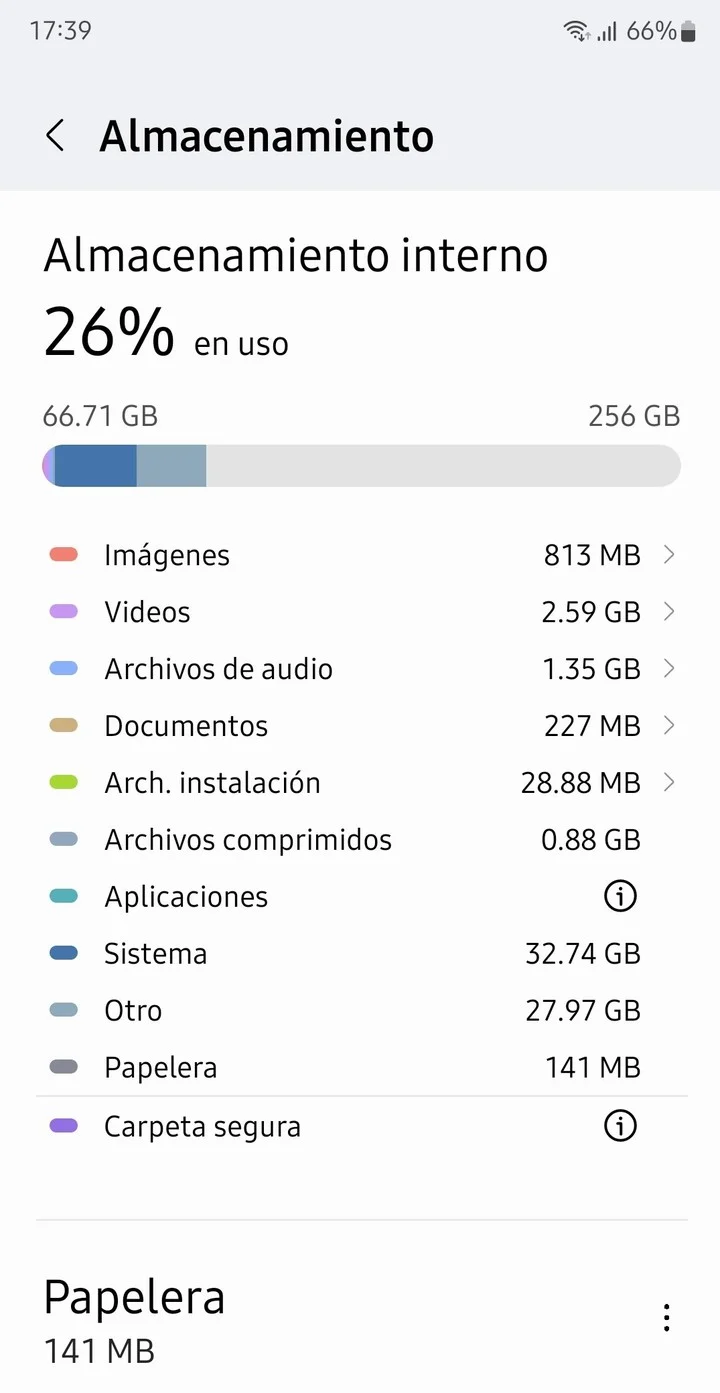Tap the Almacenamiento interno heading
The width and height of the screenshot is (720, 1393).
pyautogui.click(x=296, y=256)
